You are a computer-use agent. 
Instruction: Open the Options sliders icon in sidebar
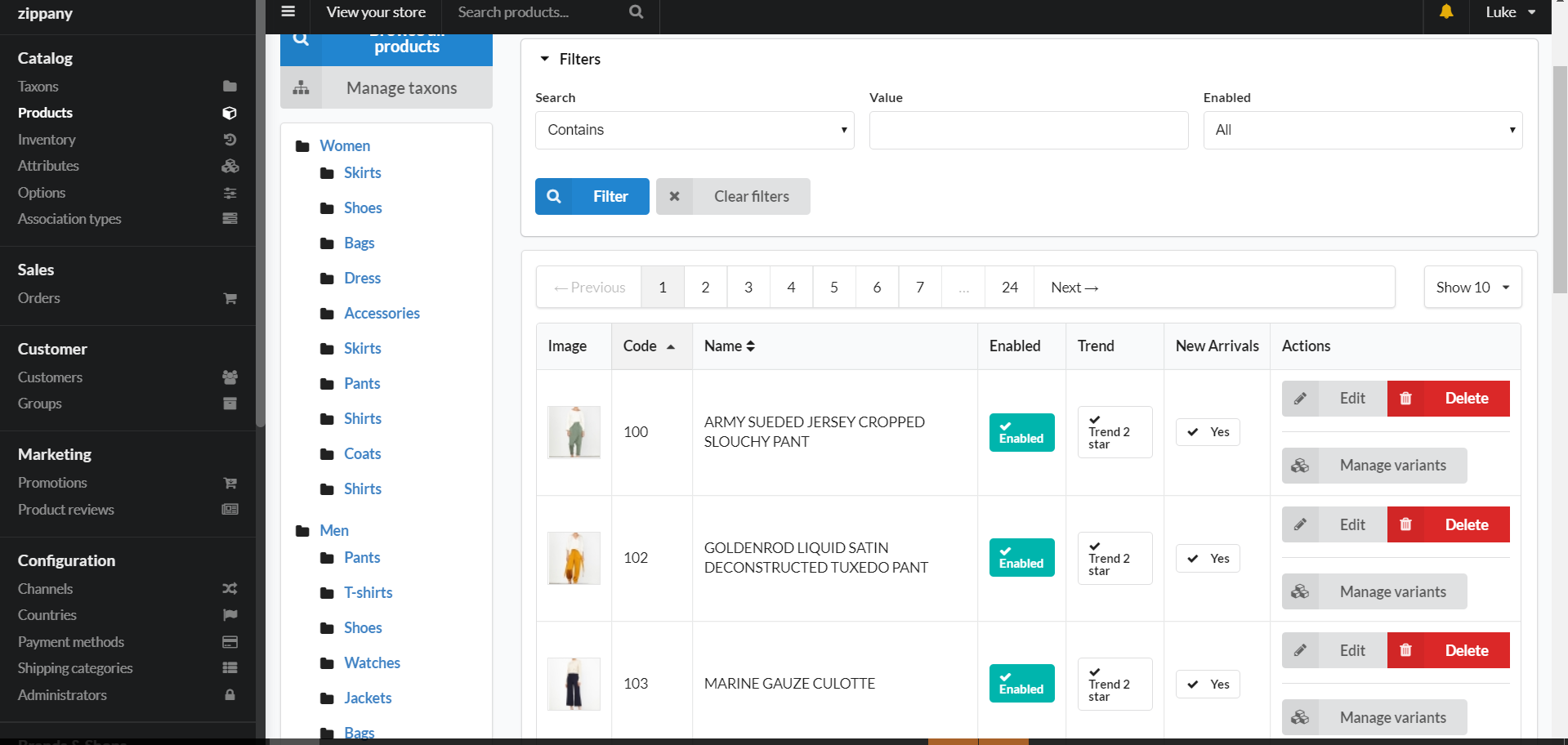(x=230, y=193)
